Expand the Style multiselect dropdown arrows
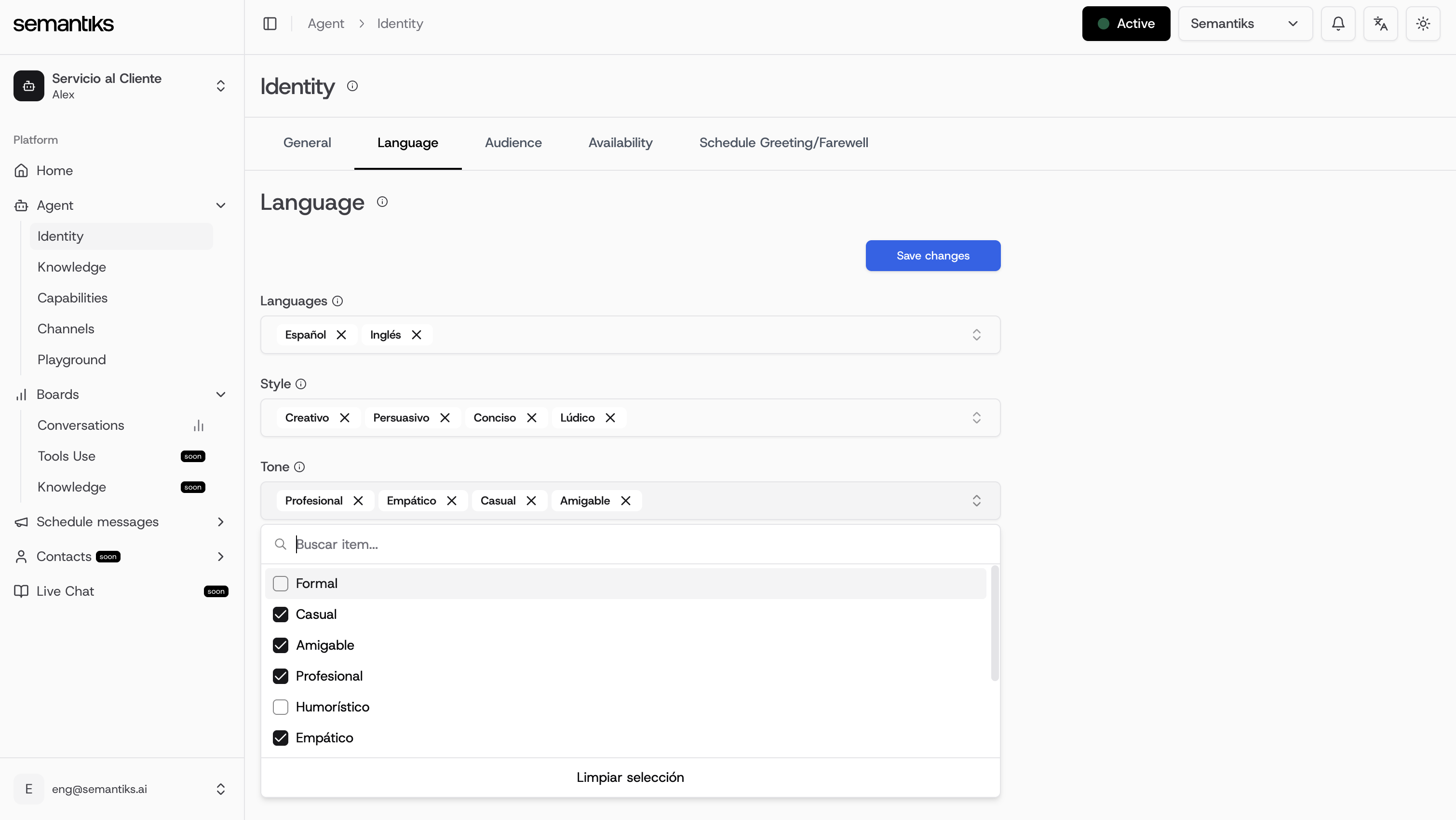Viewport: 1456px width, 820px height. click(976, 418)
